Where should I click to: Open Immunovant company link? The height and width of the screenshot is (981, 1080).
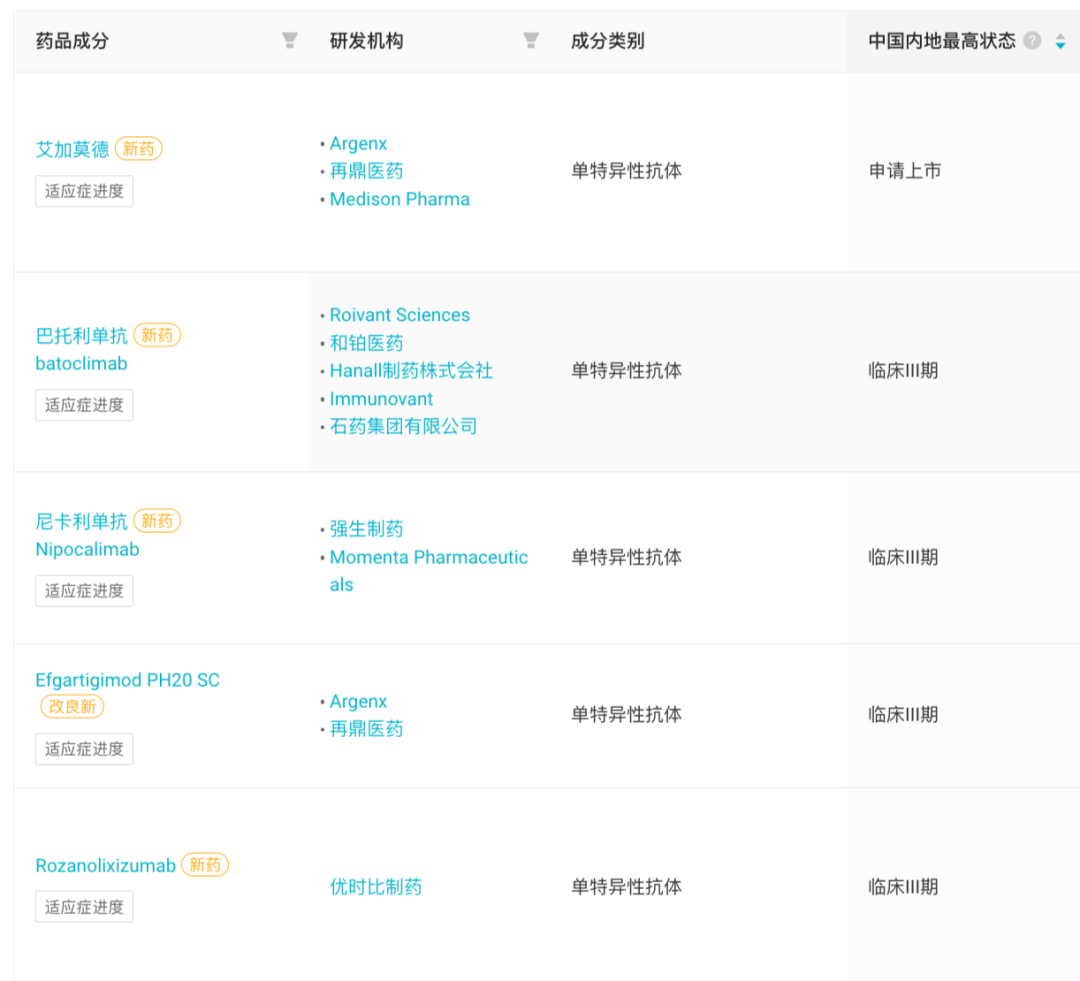[x=381, y=399]
